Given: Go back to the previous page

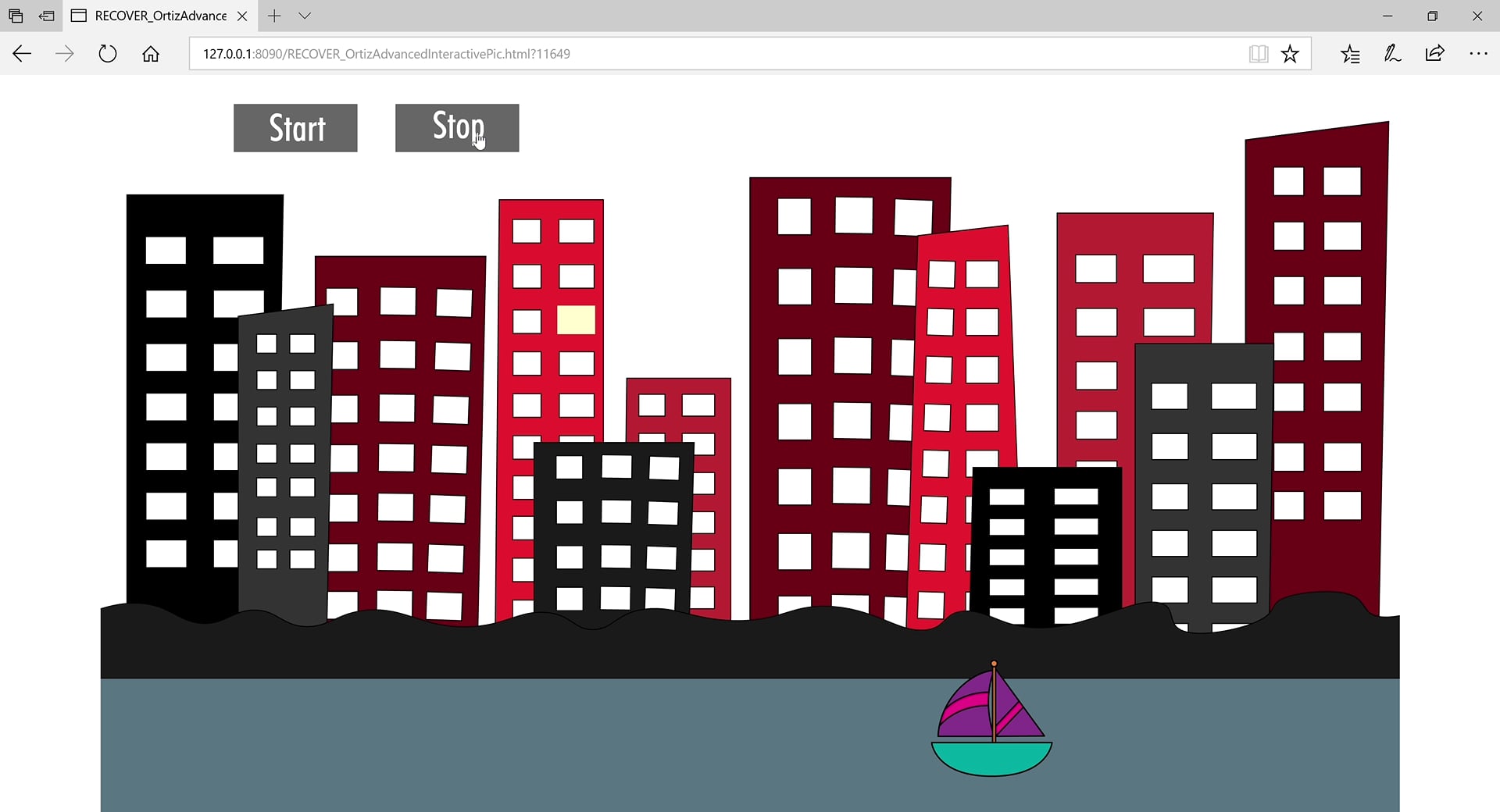Looking at the screenshot, I should tap(22, 54).
